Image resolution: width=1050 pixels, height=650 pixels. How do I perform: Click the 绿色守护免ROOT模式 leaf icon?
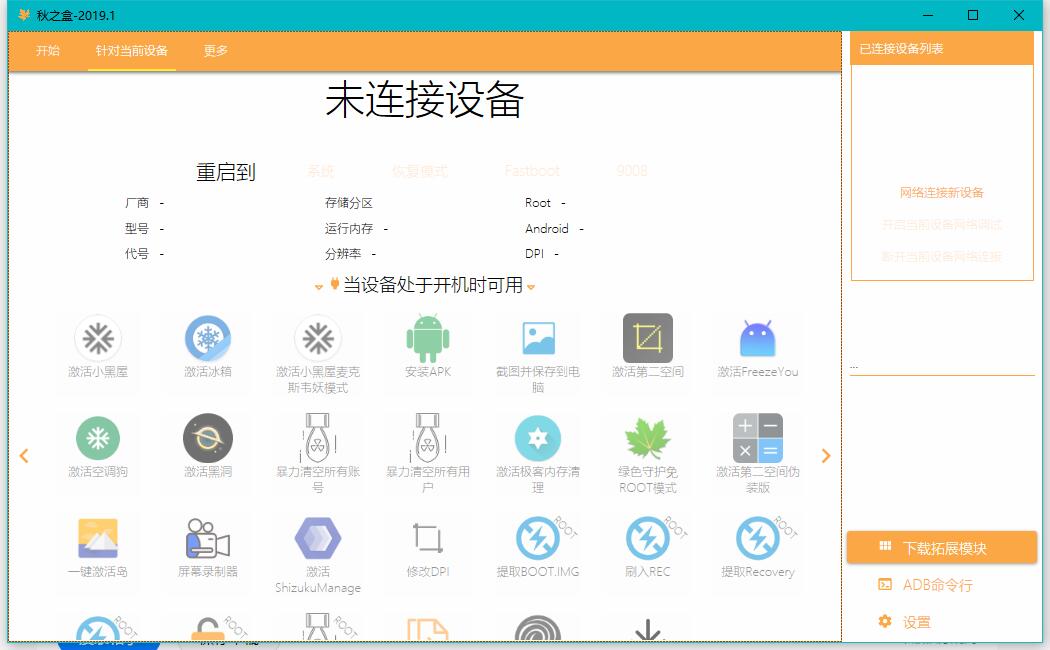pos(648,438)
